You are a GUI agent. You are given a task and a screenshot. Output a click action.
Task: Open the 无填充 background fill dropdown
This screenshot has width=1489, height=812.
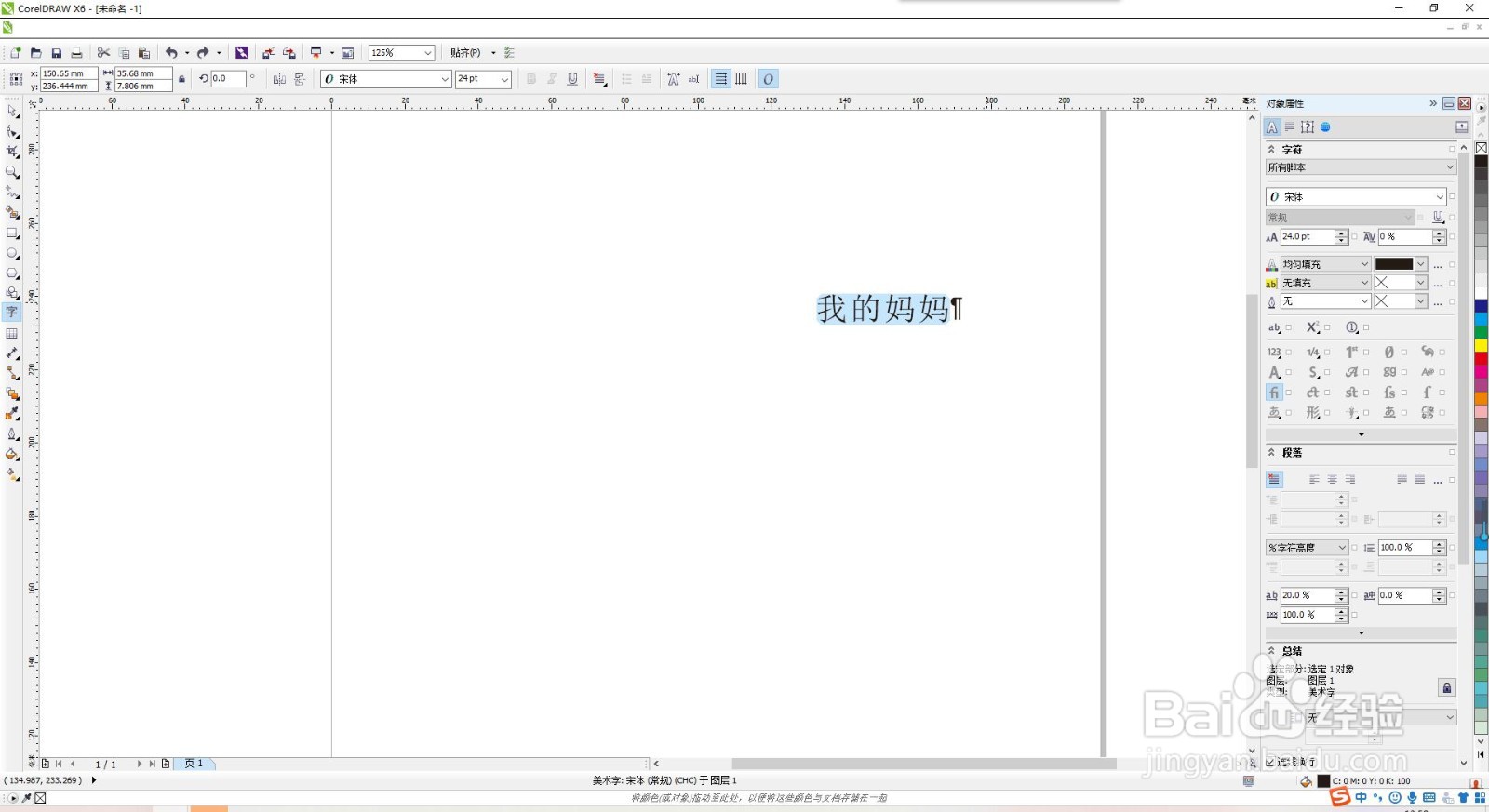point(1325,283)
